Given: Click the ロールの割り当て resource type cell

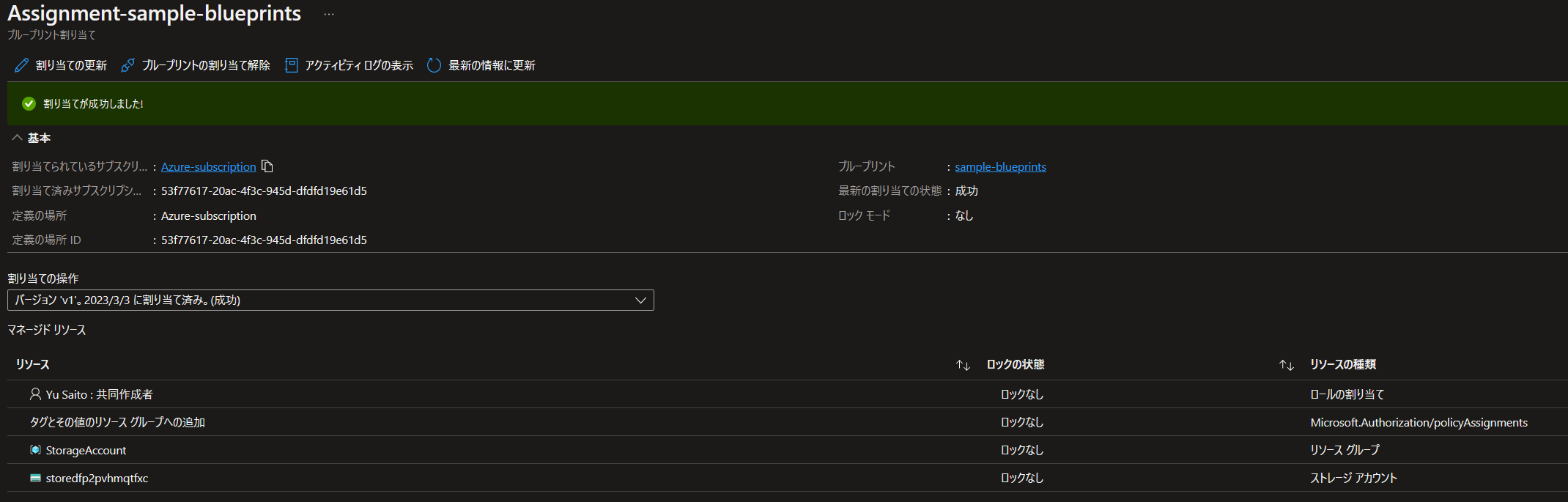Looking at the screenshot, I should tap(1347, 394).
